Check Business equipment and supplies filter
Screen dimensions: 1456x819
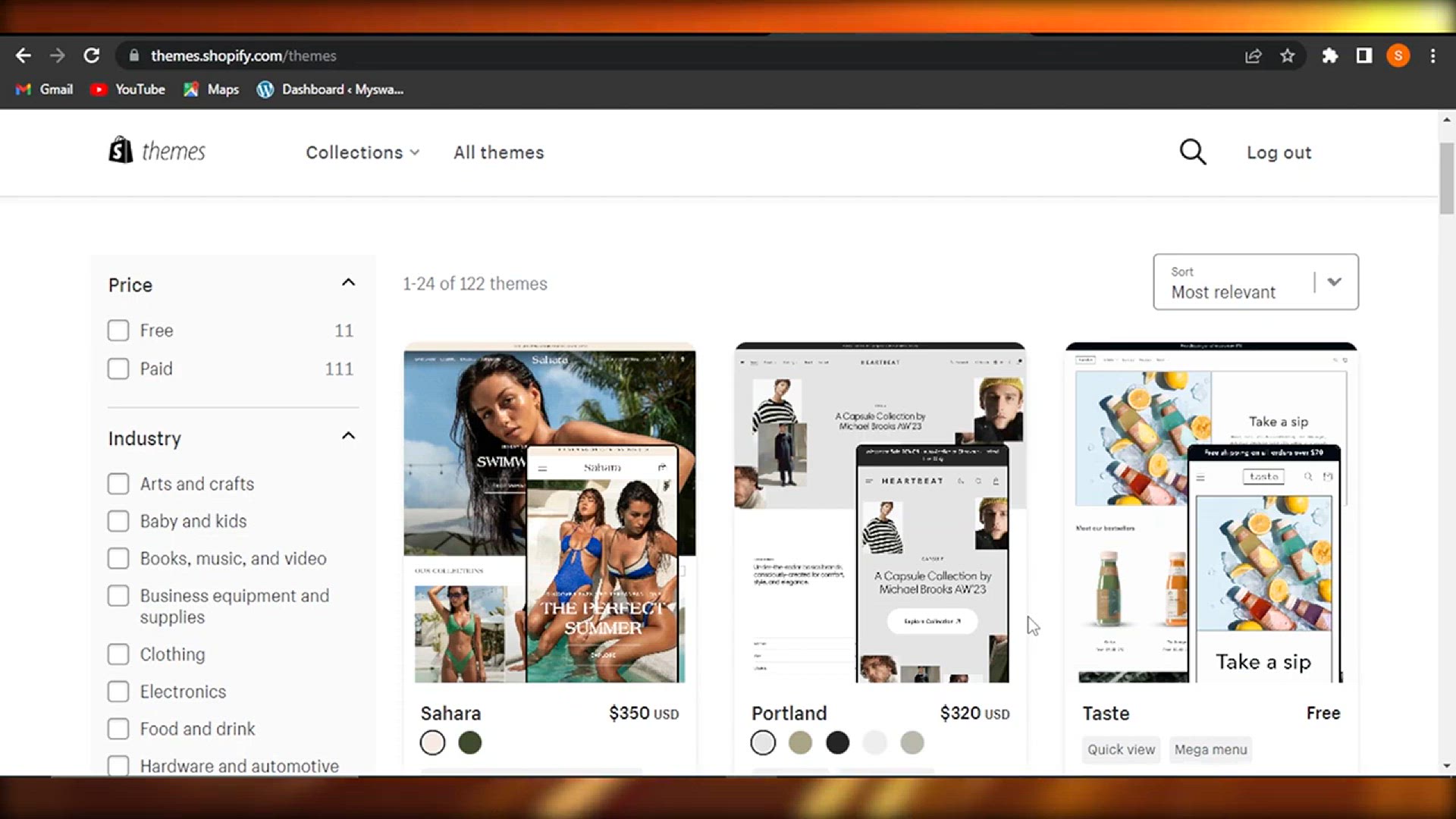(x=118, y=596)
